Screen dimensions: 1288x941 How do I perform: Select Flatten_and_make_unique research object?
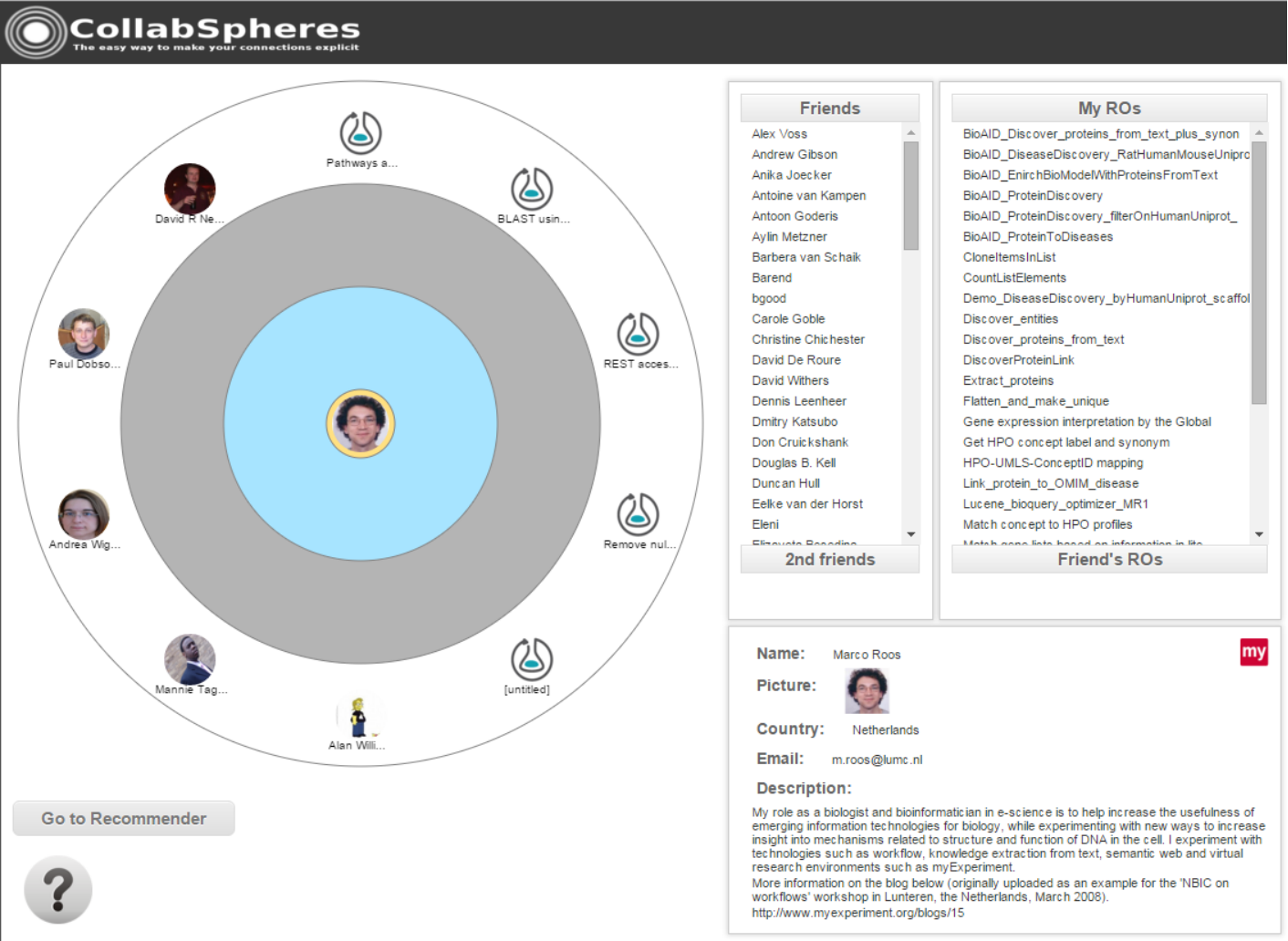pyautogui.click(x=1036, y=401)
